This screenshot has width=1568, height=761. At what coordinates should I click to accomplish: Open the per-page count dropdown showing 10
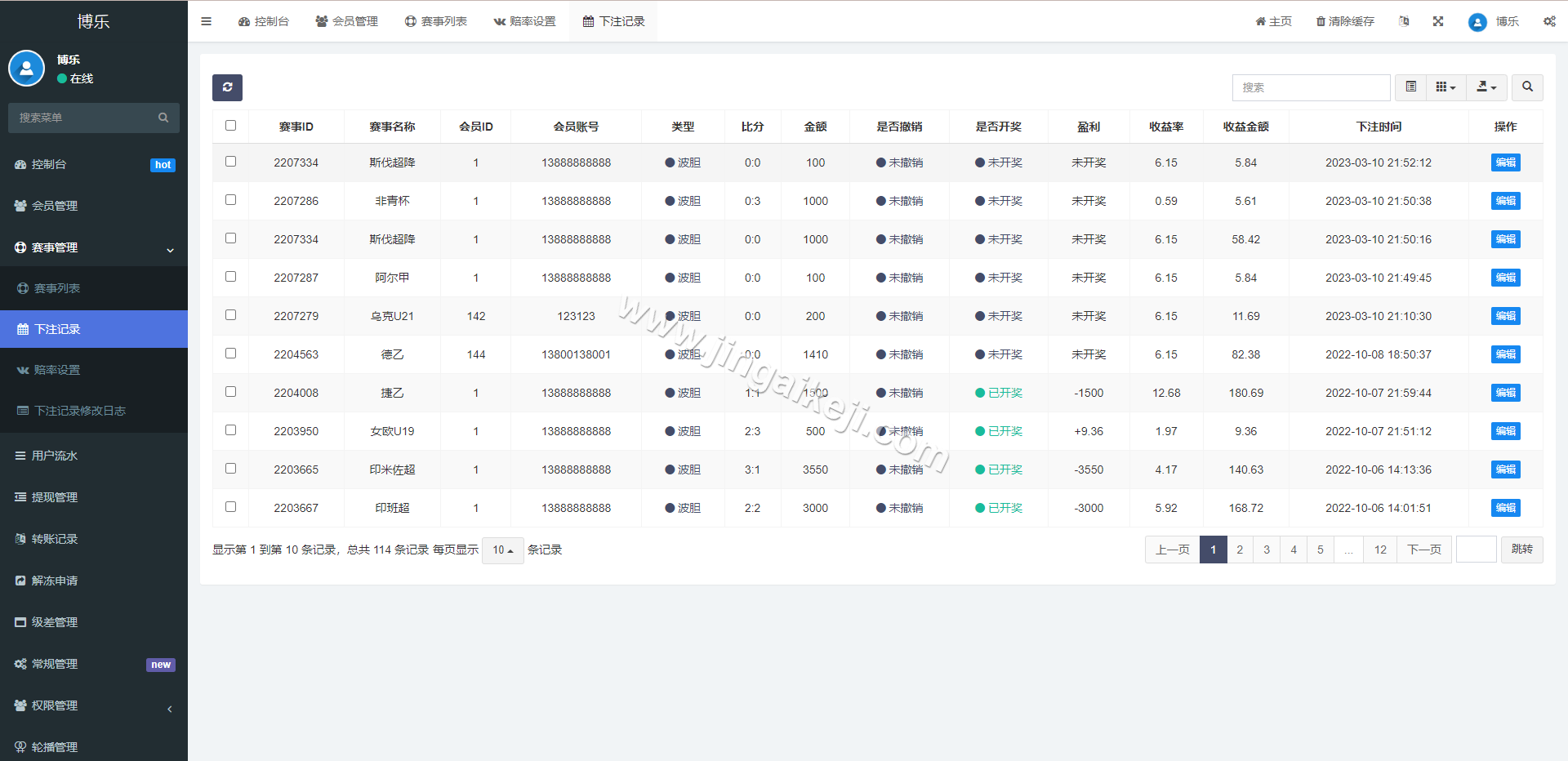point(502,550)
